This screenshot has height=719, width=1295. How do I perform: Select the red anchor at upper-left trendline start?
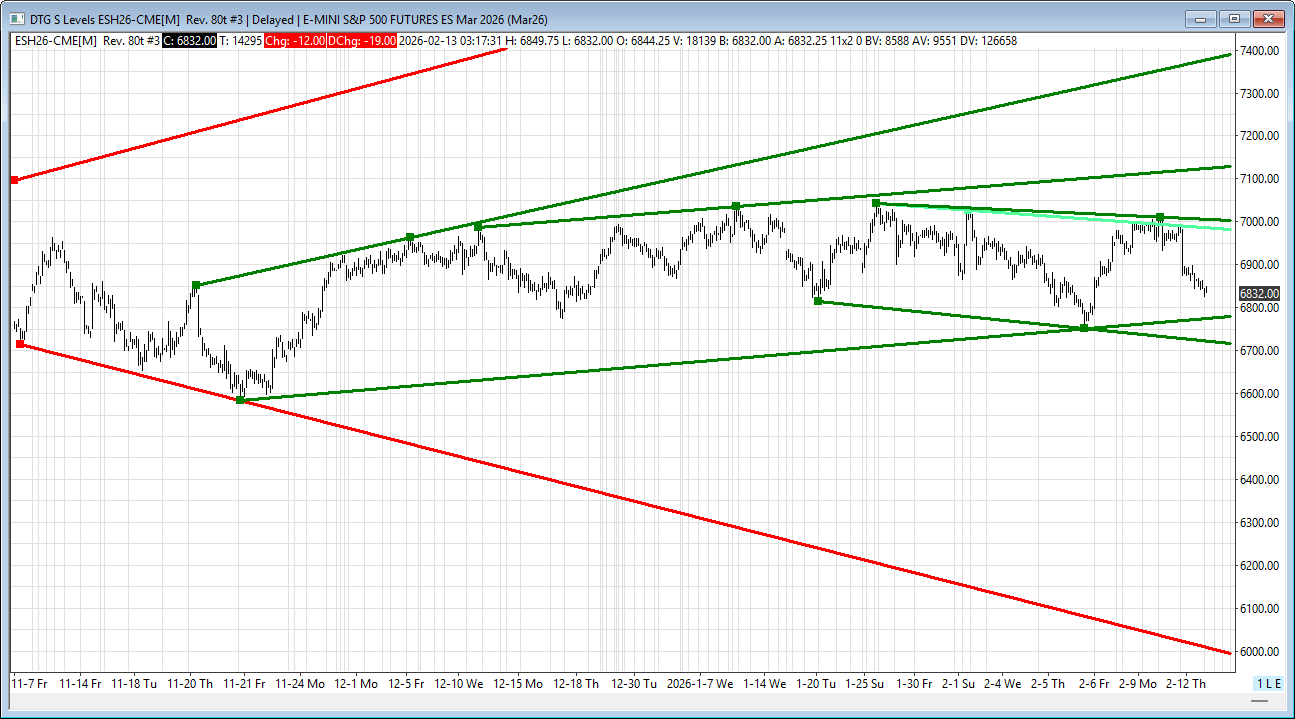[14, 180]
